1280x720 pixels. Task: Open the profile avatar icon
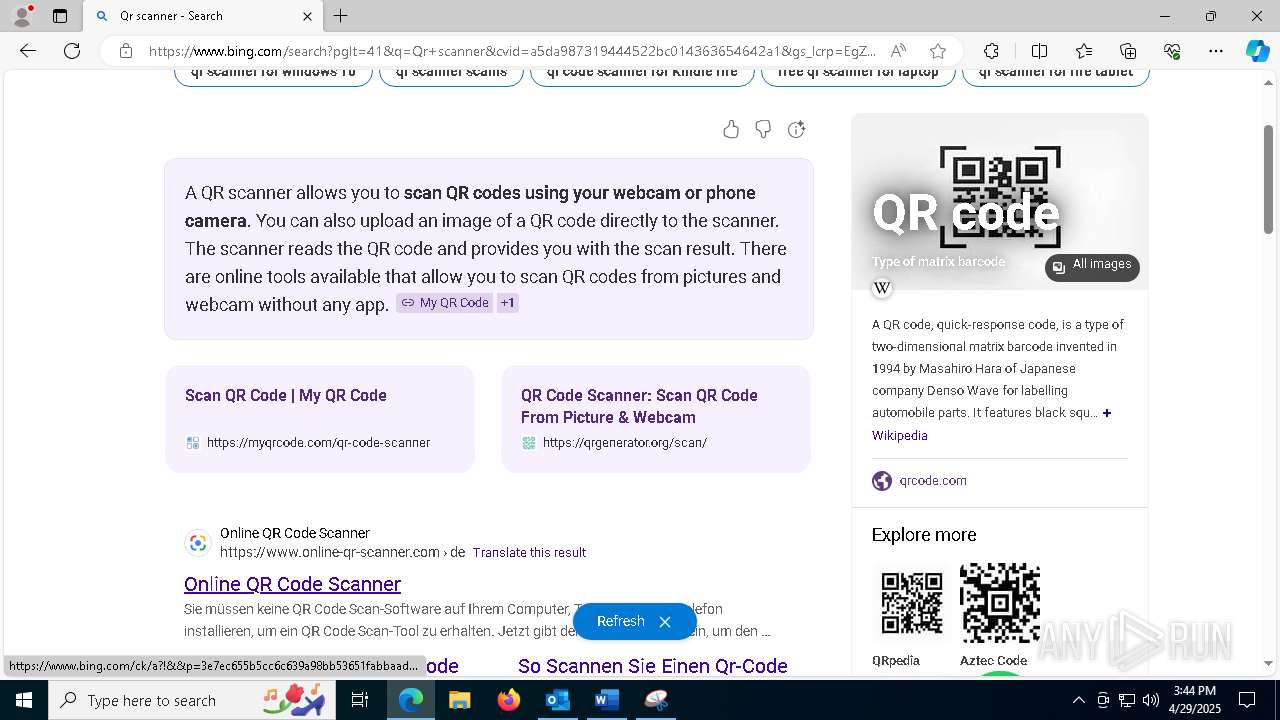(22, 16)
